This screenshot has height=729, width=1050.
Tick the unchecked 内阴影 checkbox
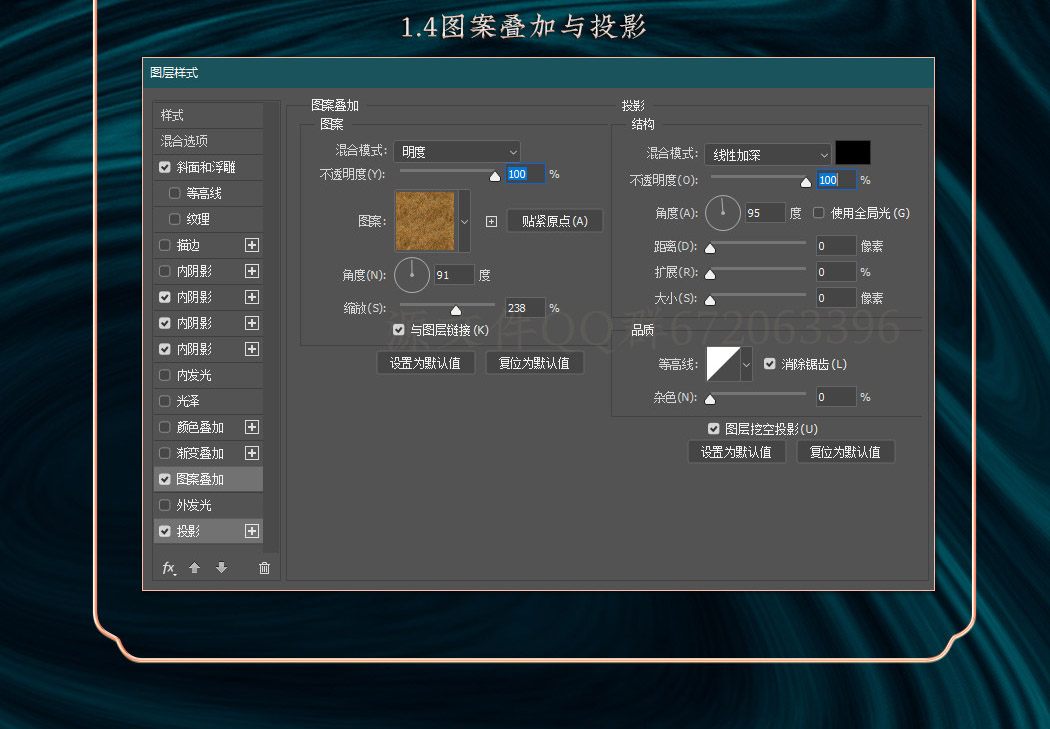tap(165, 271)
